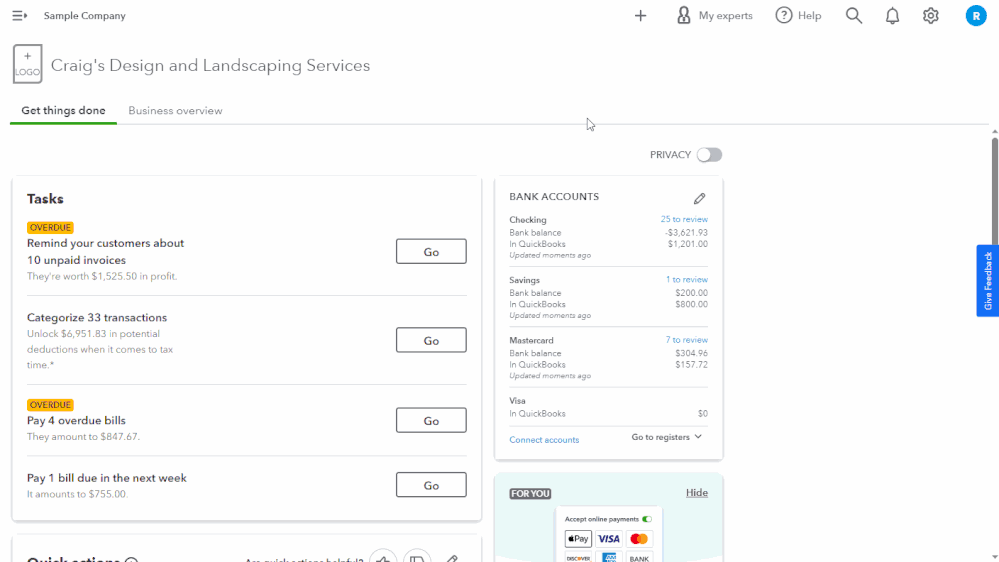999x562 pixels.
Task: View notifications bell
Action: click(892, 15)
